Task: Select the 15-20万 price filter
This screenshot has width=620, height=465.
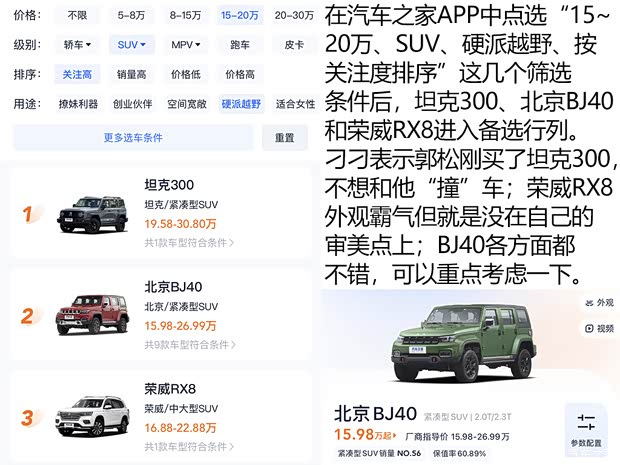Action: (x=240, y=15)
